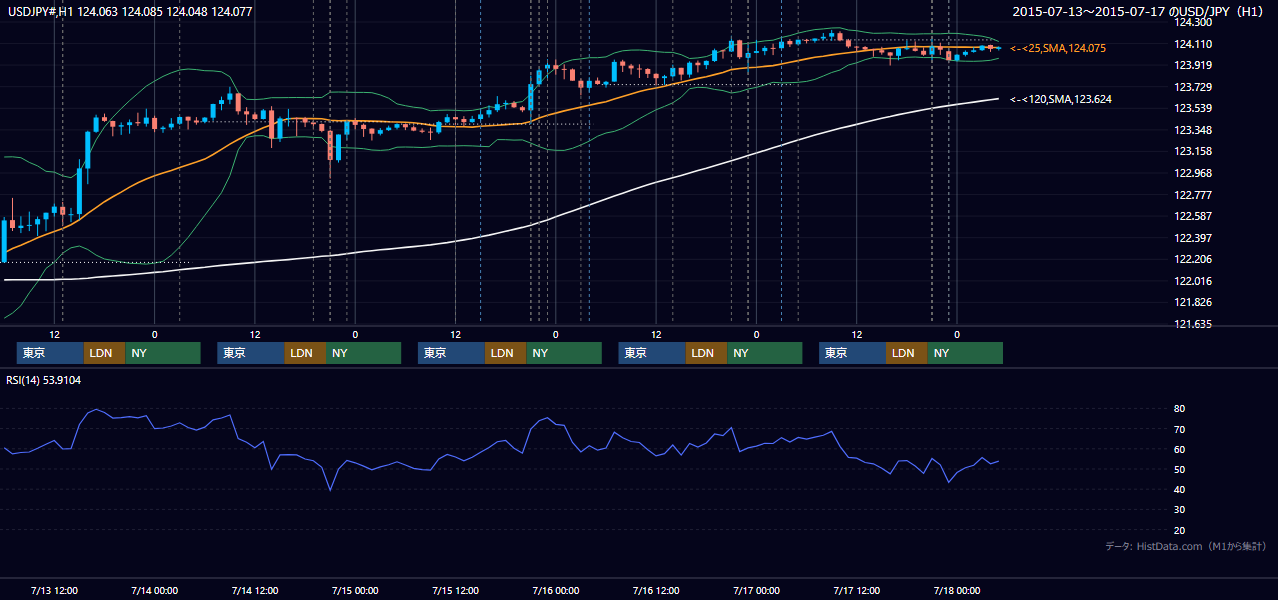Click the 123.729 price axis label
This screenshot has height=600, width=1278.
[x=1192, y=87]
